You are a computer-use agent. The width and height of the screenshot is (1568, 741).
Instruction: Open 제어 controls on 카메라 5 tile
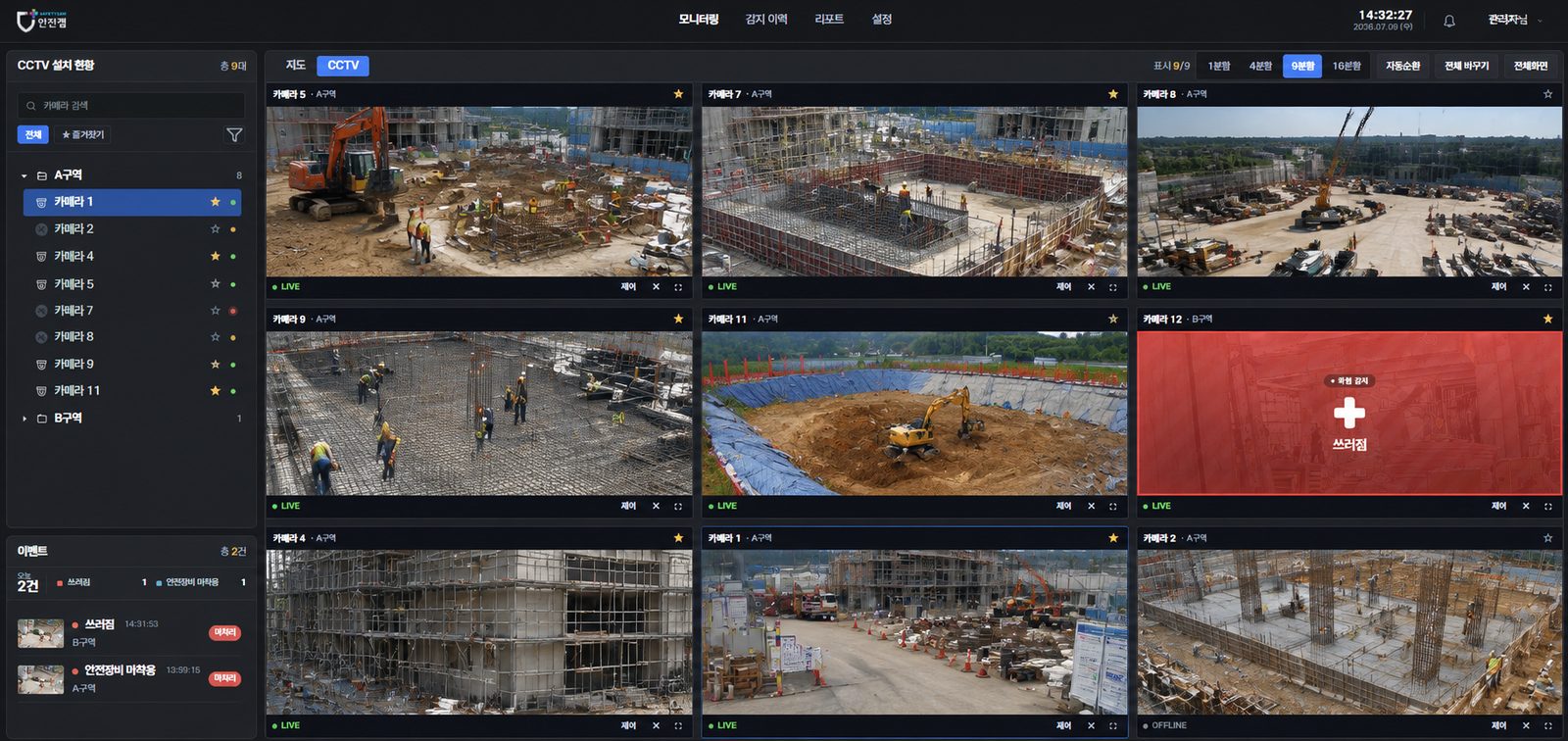pyautogui.click(x=628, y=287)
